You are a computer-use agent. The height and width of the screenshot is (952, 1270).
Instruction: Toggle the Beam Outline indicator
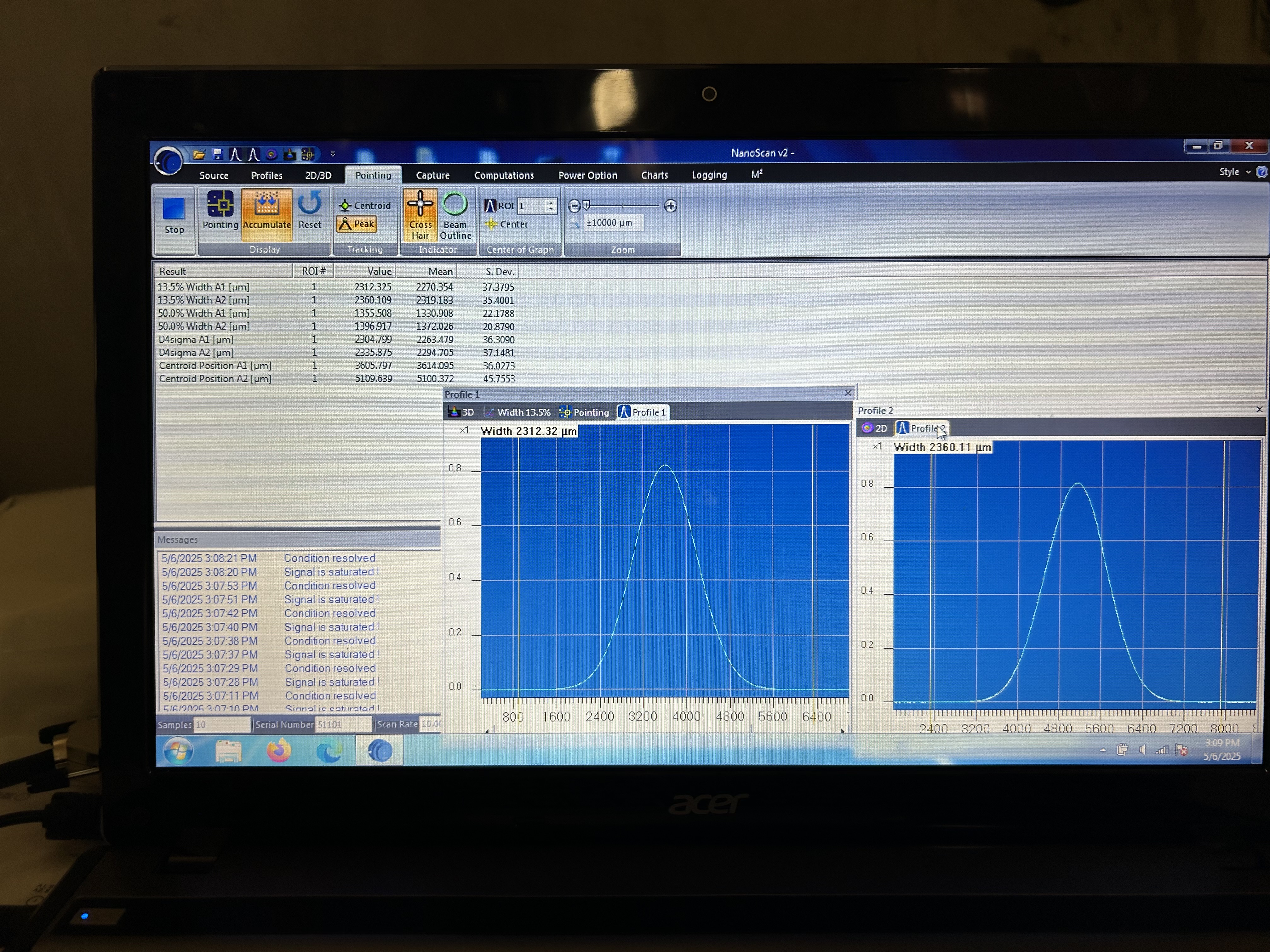(455, 215)
